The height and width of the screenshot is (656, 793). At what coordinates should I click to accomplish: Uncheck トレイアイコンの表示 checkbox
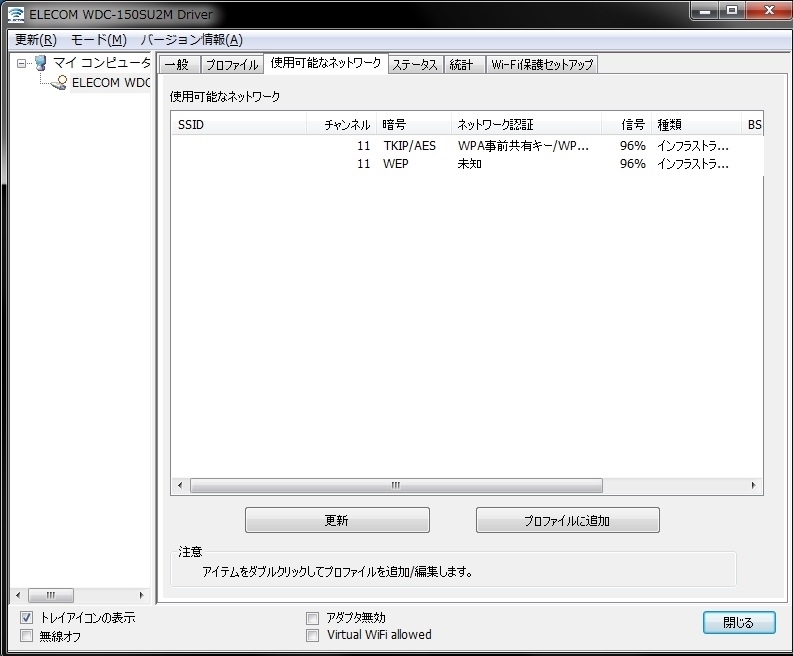click(x=26, y=617)
